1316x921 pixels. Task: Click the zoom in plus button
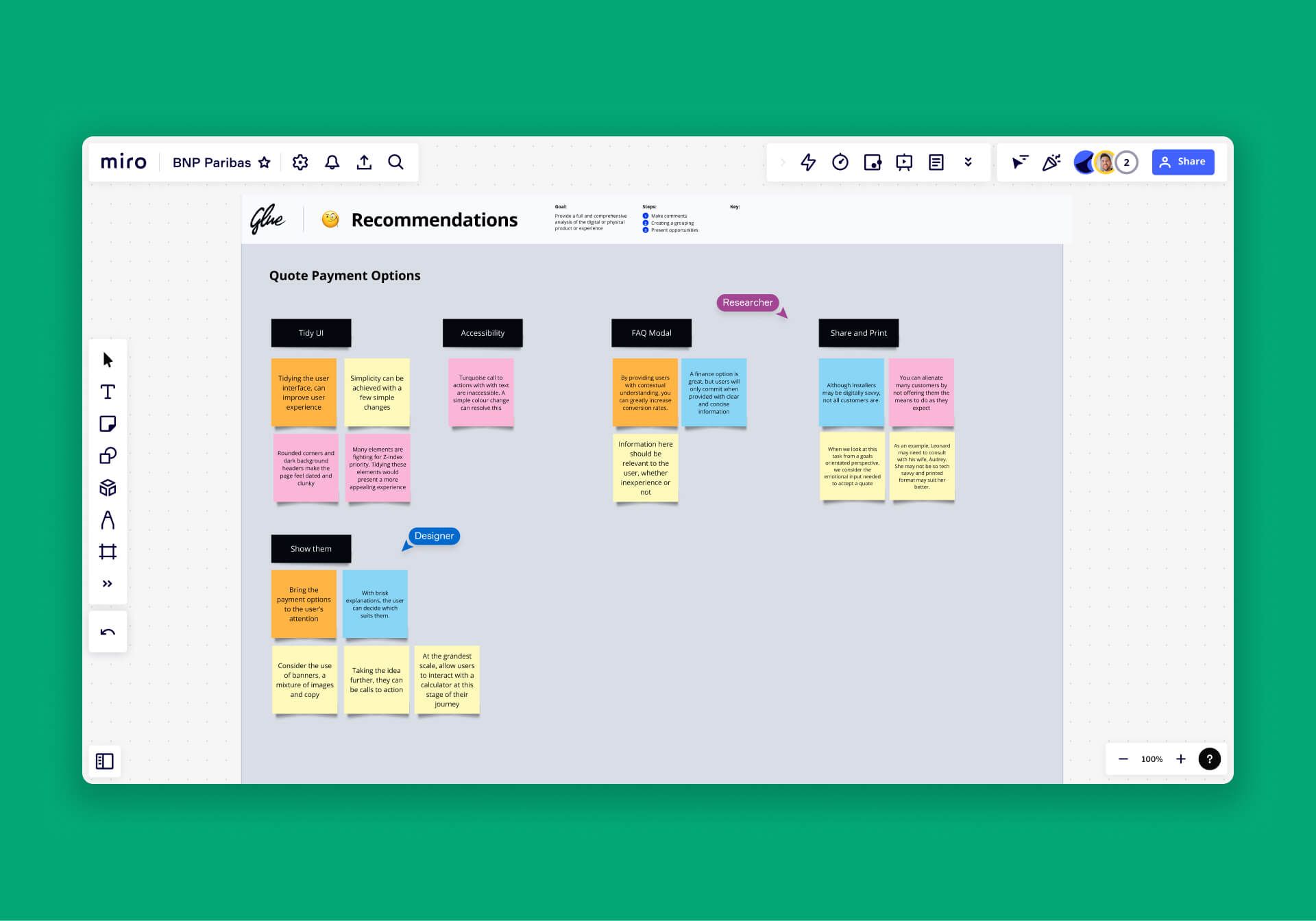(x=1180, y=759)
